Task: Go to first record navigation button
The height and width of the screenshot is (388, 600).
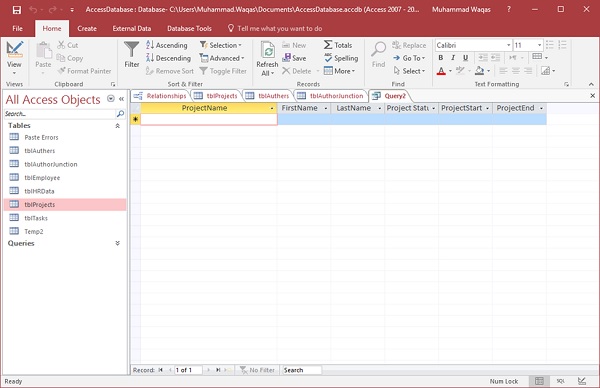Action: (160, 370)
